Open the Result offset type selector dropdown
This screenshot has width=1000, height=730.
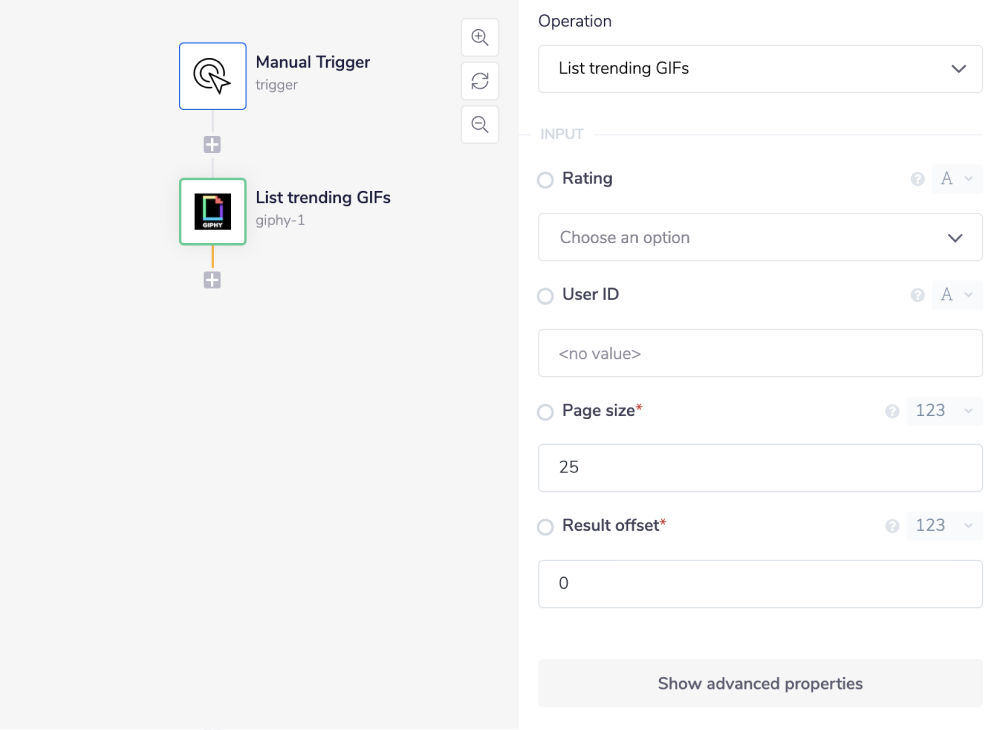(x=944, y=526)
